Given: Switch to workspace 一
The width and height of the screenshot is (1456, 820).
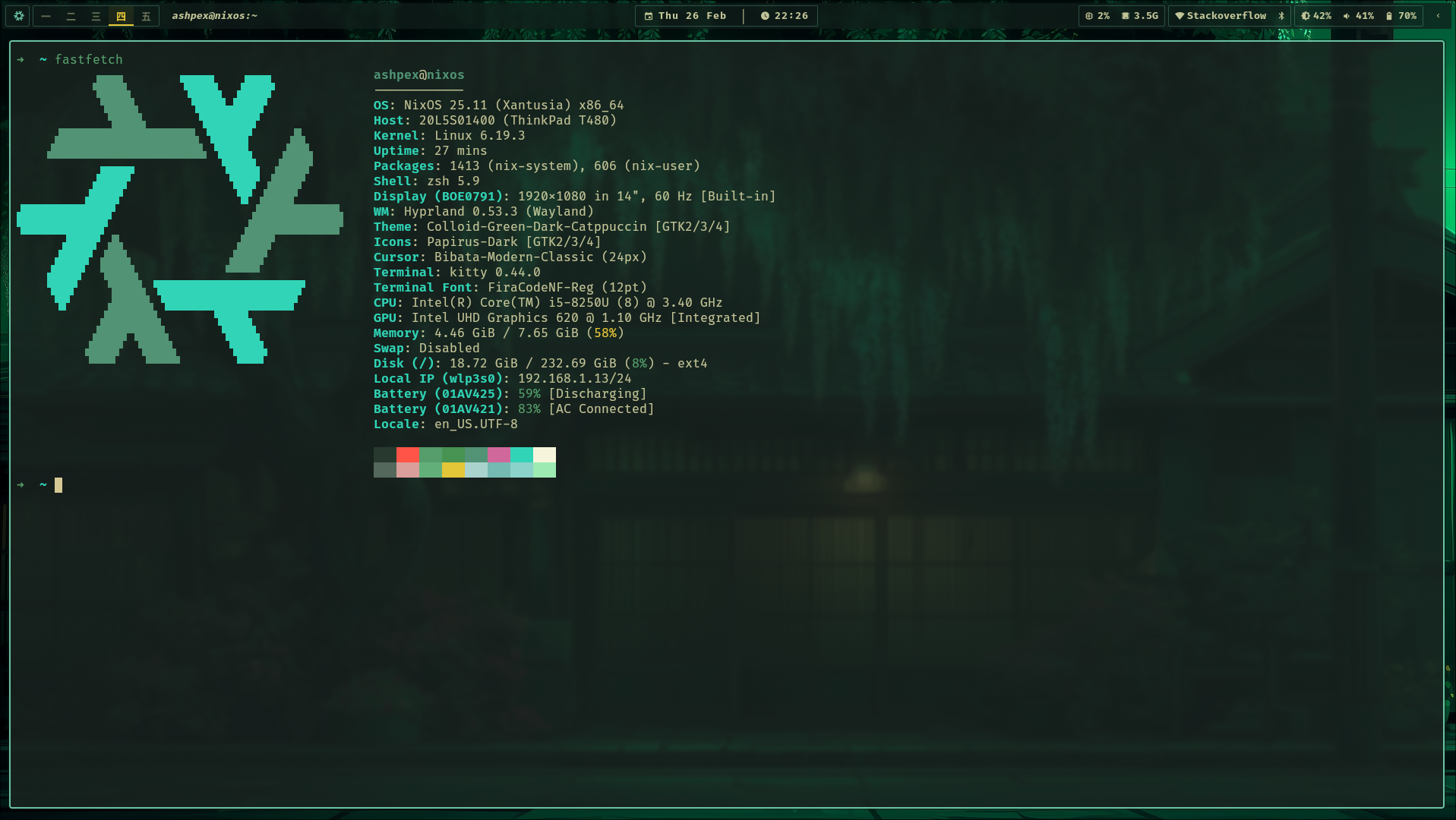Looking at the screenshot, I should click(46, 16).
